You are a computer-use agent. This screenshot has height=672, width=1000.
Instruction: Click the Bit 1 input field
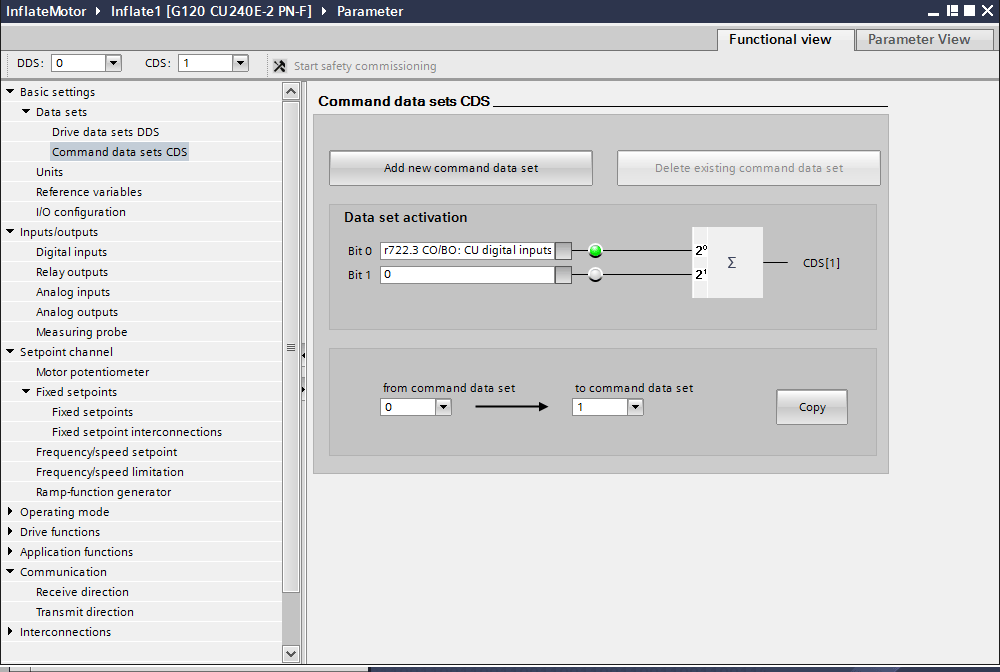click(466, 275)
